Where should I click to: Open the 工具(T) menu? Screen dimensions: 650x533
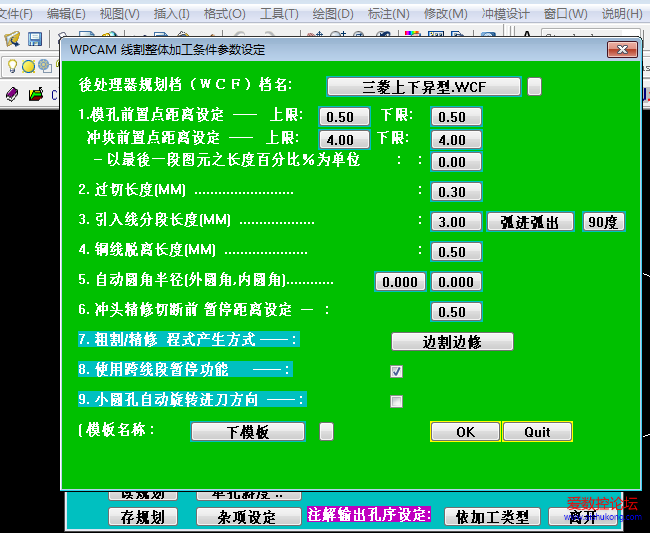click(x=279, y=14)
